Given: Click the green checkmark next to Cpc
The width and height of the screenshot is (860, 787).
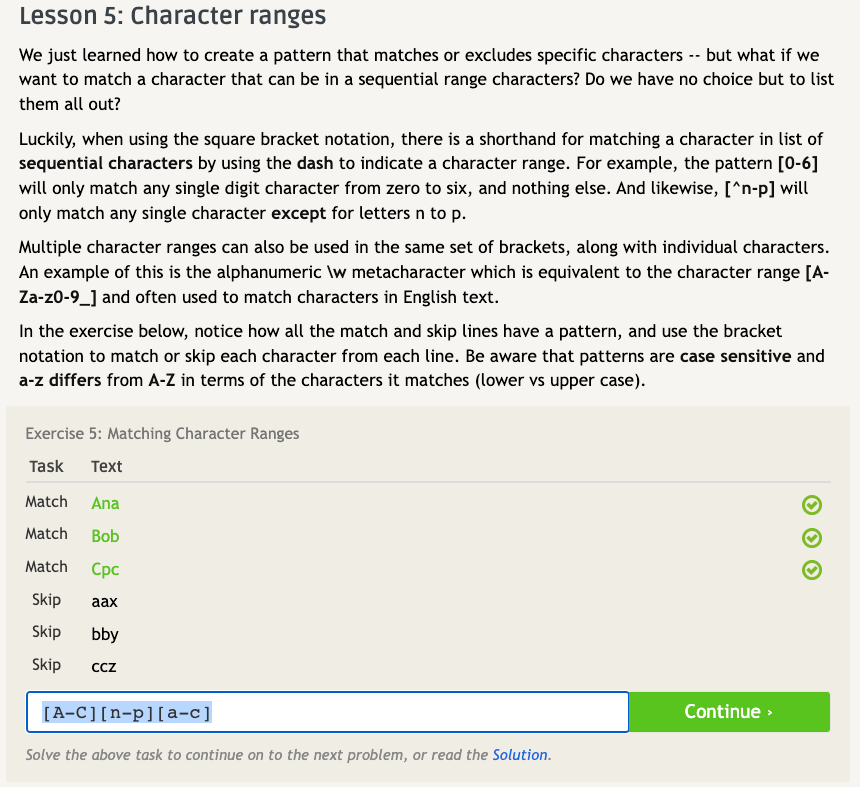Looking at the screenshot, I should click(812, 570).
